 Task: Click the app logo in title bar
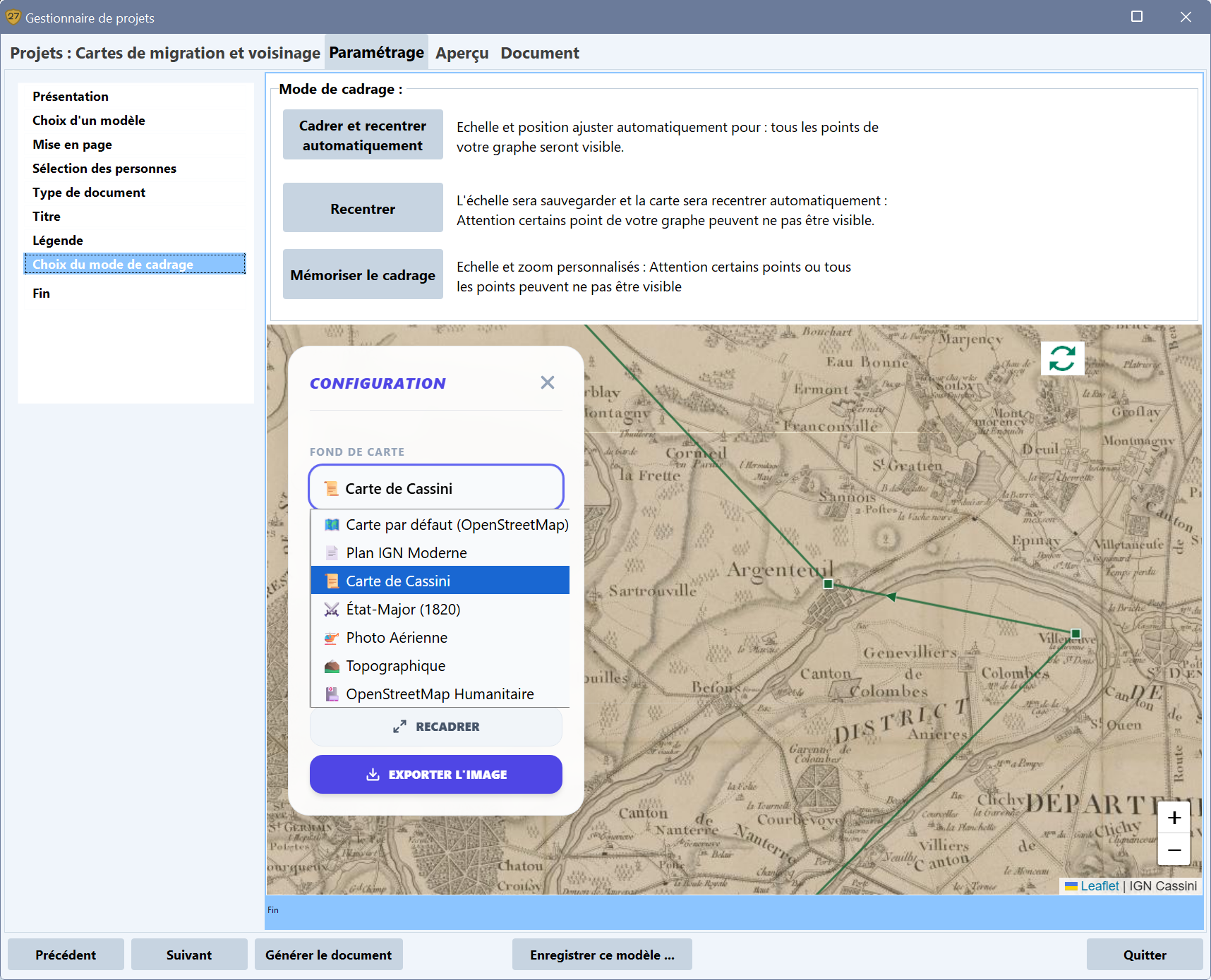13,17
